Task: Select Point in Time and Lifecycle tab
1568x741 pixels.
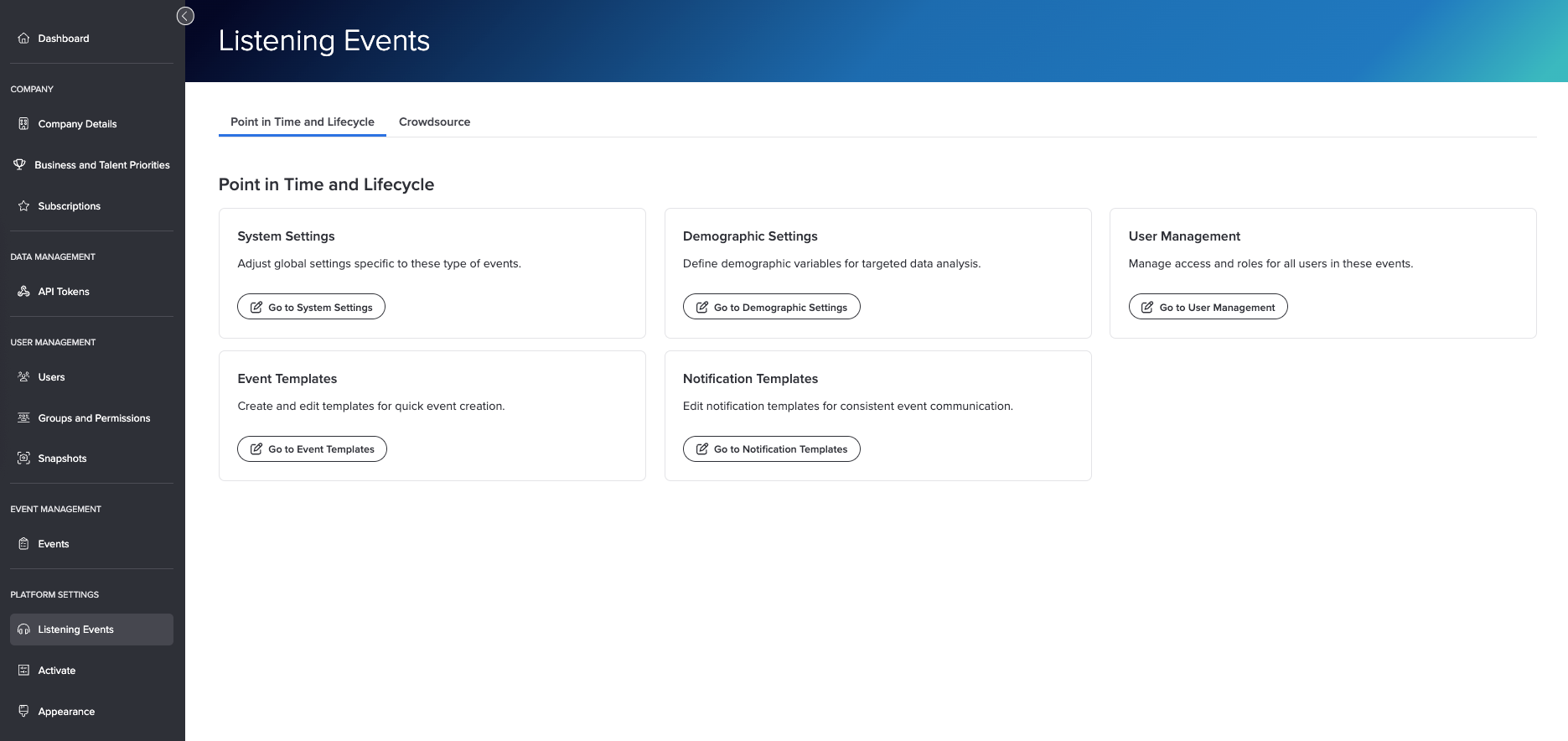Action: click(x=303, y=122)
